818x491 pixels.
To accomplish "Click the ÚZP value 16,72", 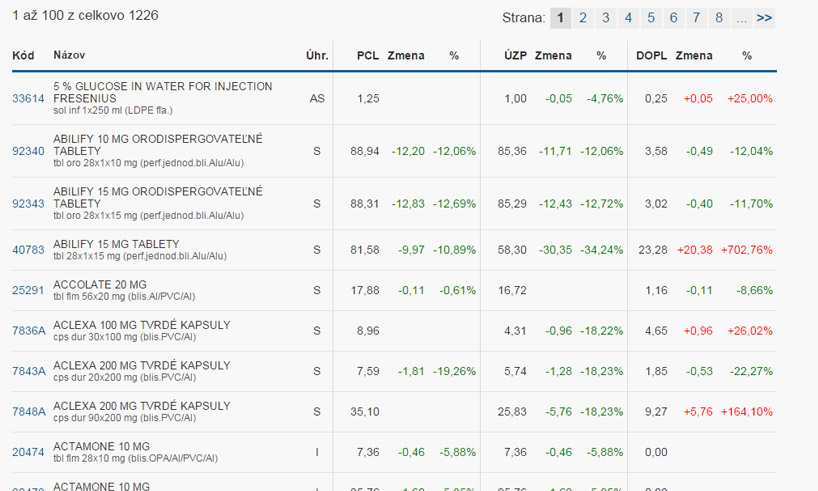I will coord(512,291).
